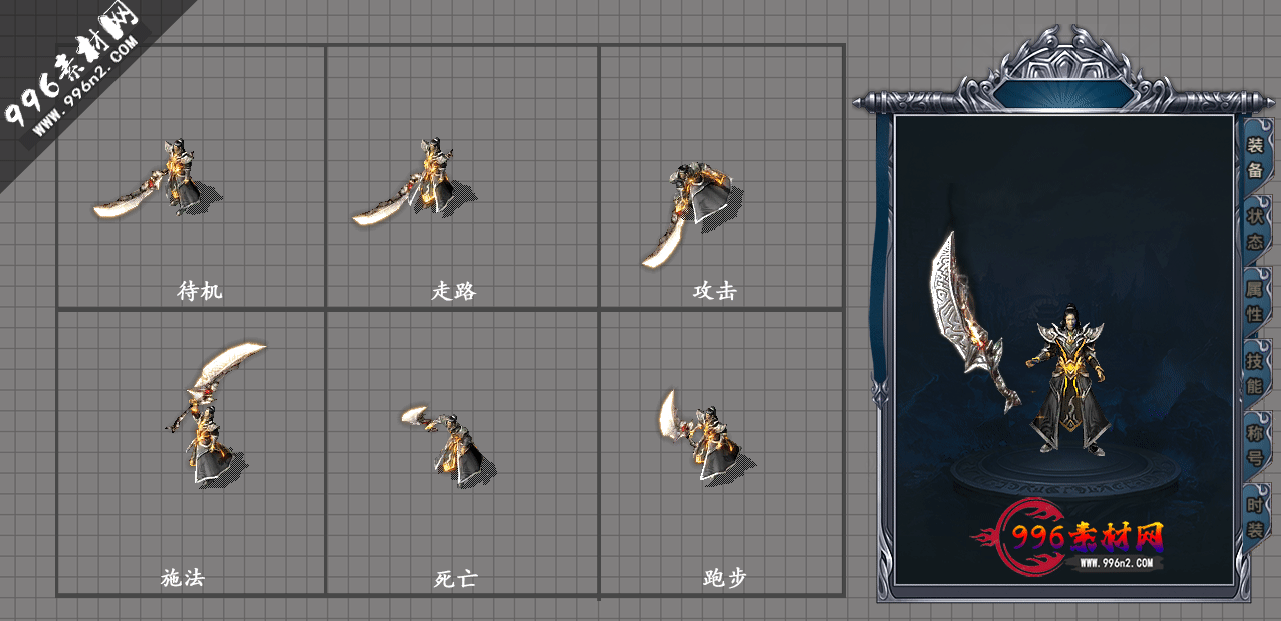Select the running sprite above 跑步

click(707, 436)
